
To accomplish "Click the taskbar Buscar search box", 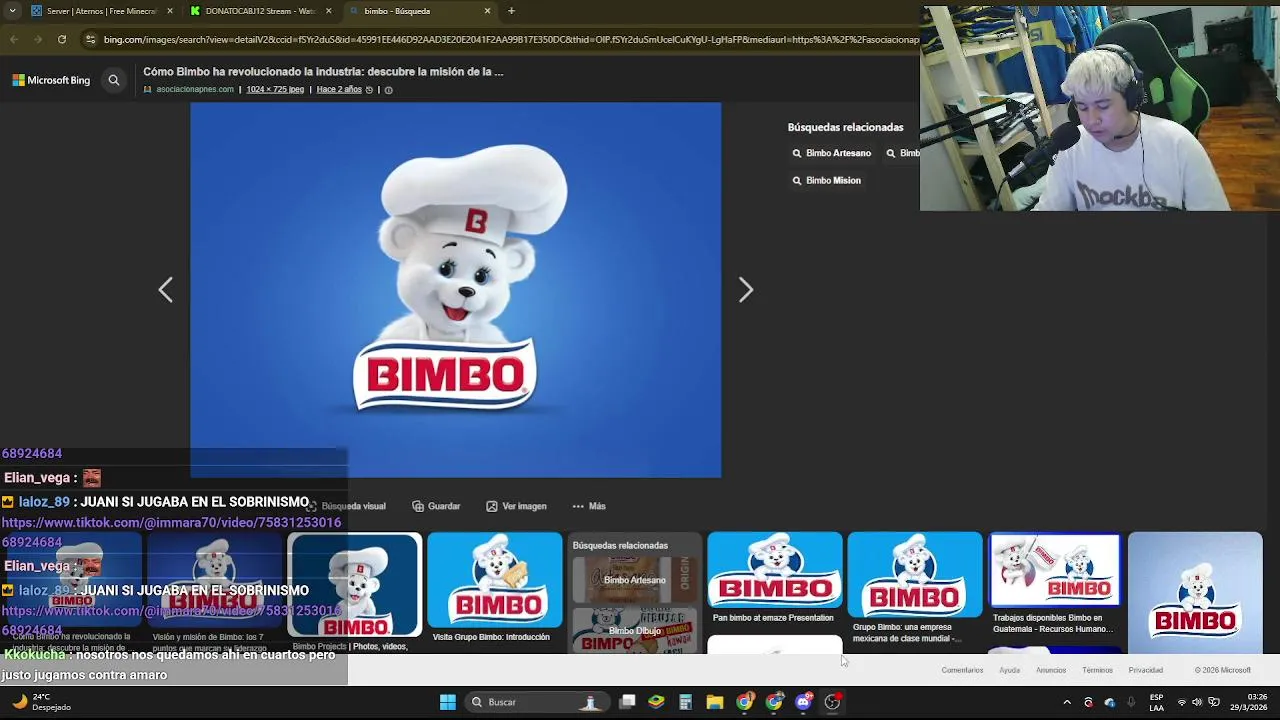I will pyautogui.click(x=538, y=702).
